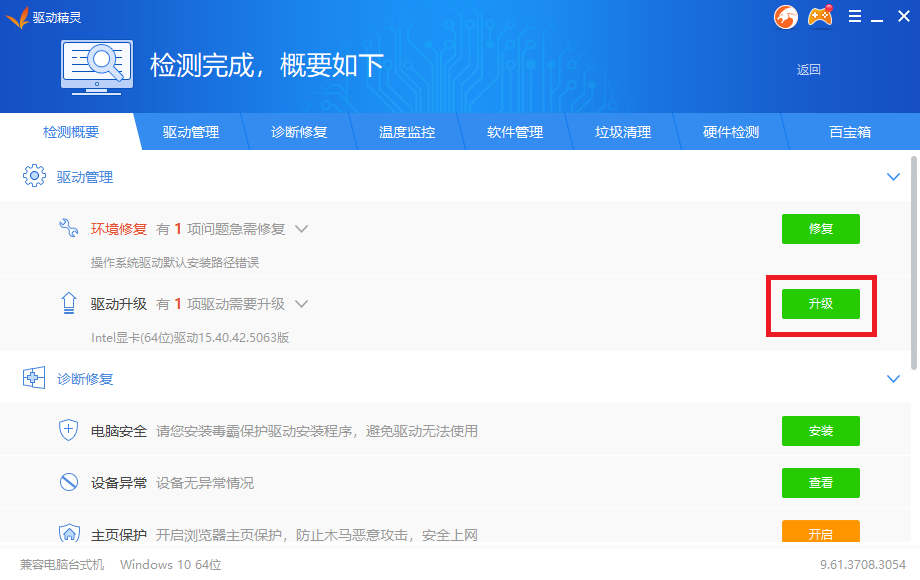Click the upload arrow icon beside 驱动升级
920x580 pixels.
click(68, 304)
